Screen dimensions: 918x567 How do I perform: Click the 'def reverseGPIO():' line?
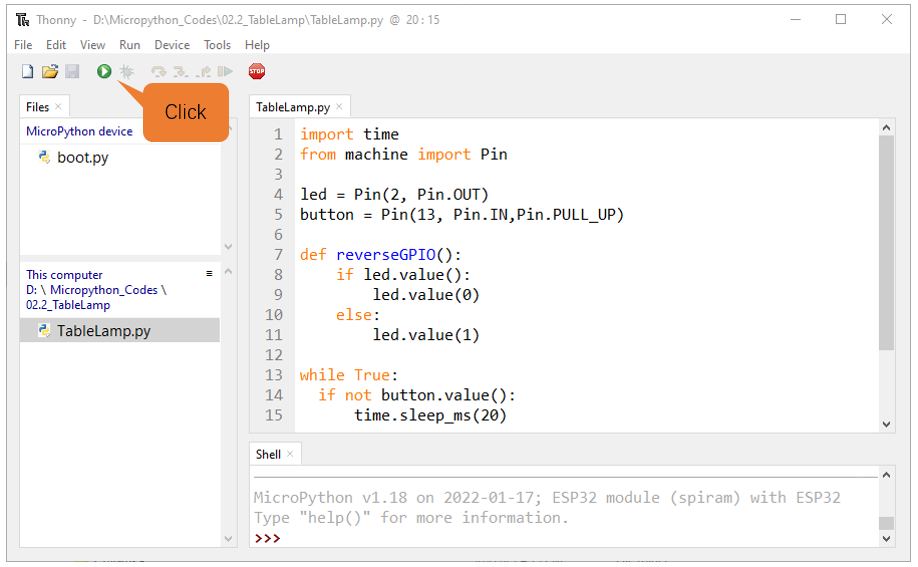coord(381,255)
